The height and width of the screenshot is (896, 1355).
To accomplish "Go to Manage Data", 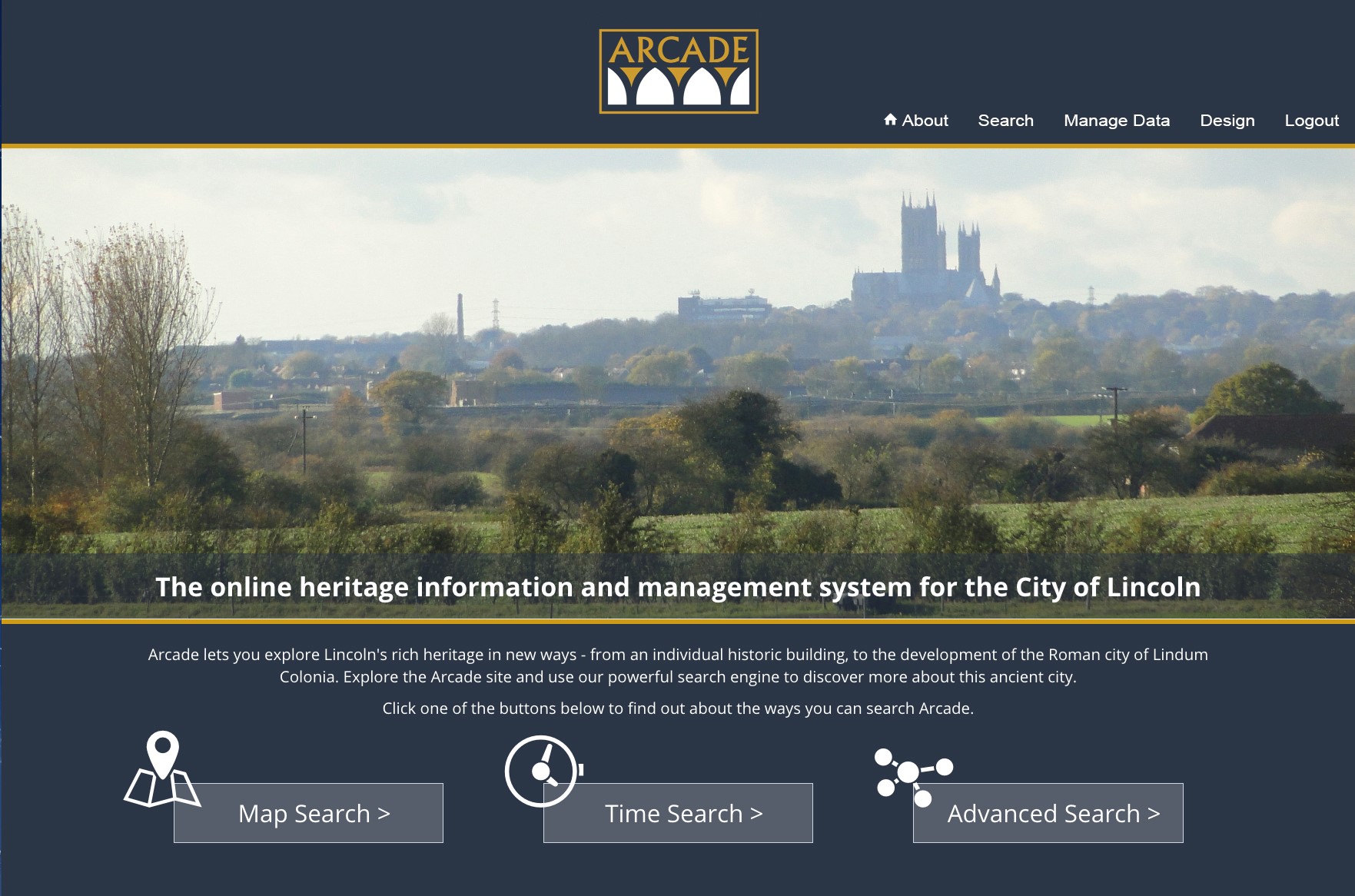I will [1116, 121].
